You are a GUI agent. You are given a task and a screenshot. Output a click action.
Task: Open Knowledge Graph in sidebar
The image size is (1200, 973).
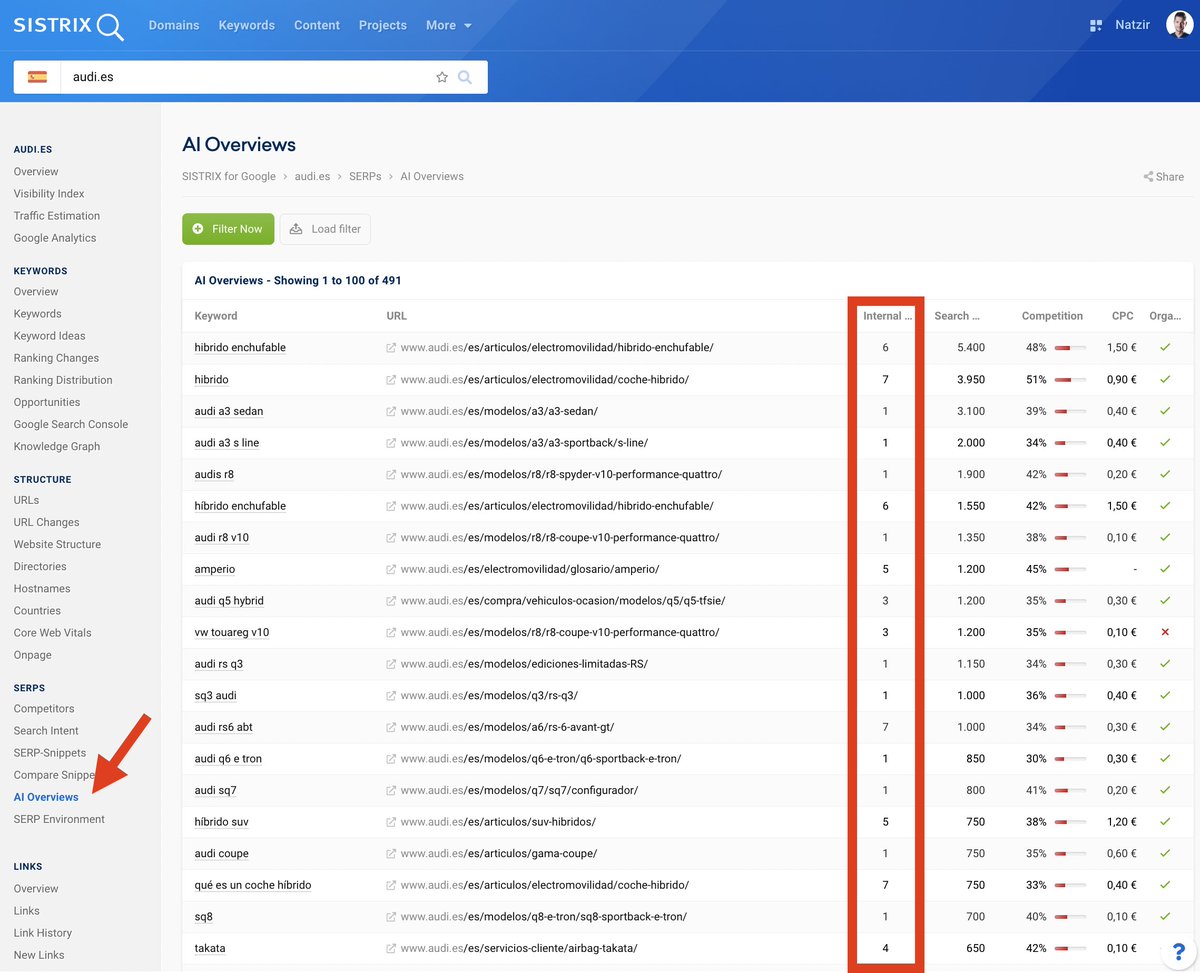(x=57, y=447)
